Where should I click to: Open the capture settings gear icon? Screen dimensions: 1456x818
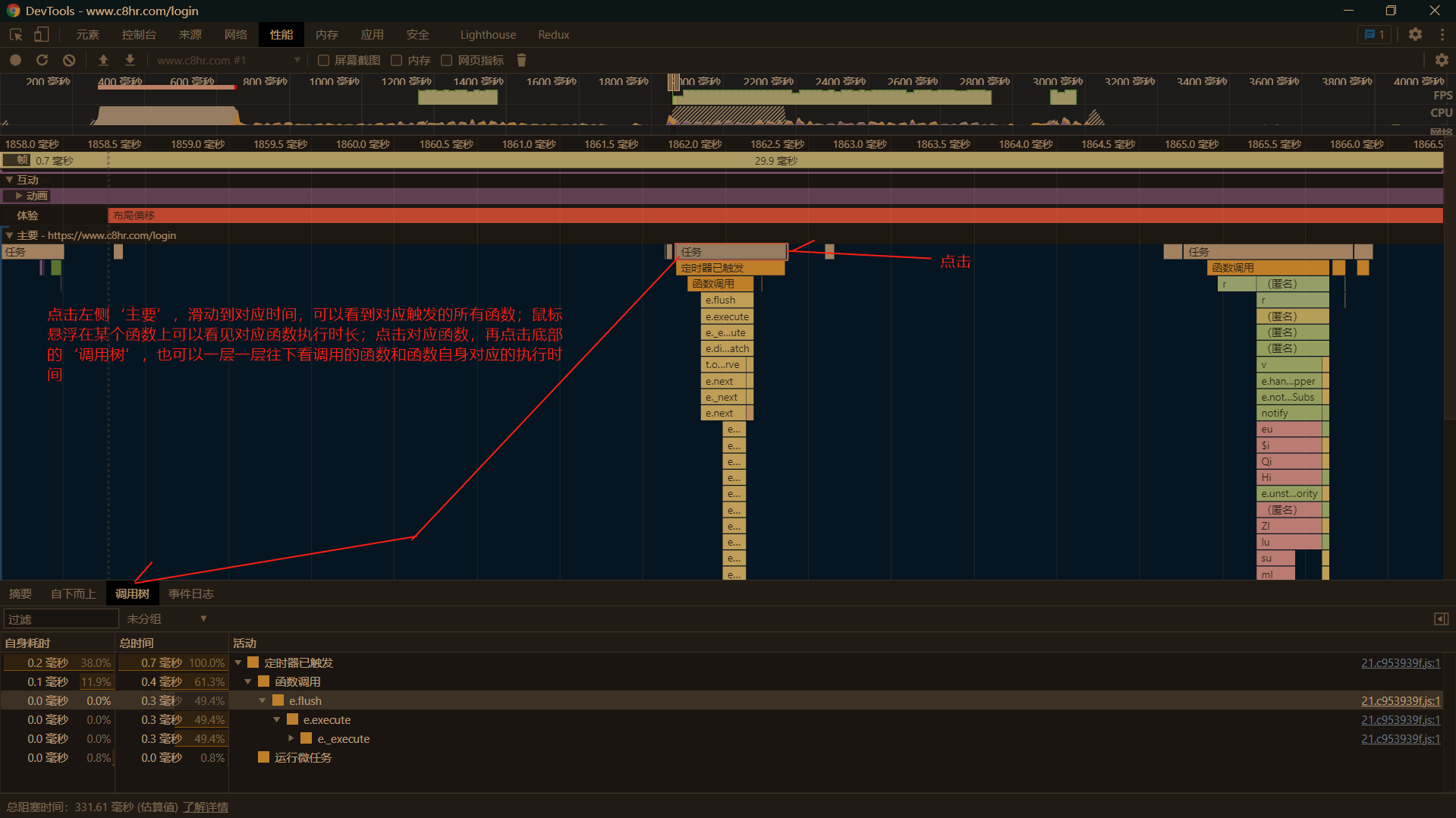1442,60
